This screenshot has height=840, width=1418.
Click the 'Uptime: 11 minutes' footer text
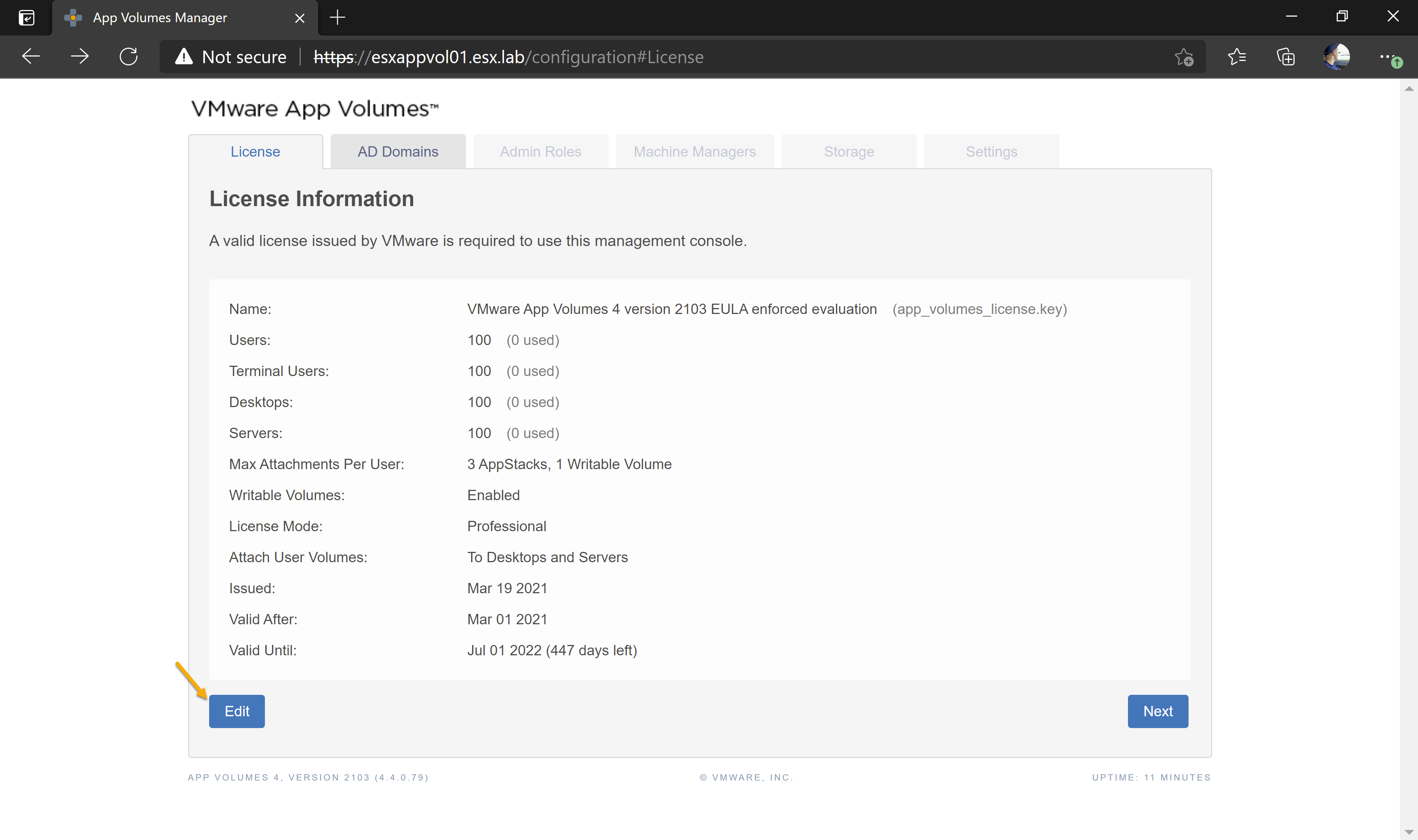(1151, 777)
